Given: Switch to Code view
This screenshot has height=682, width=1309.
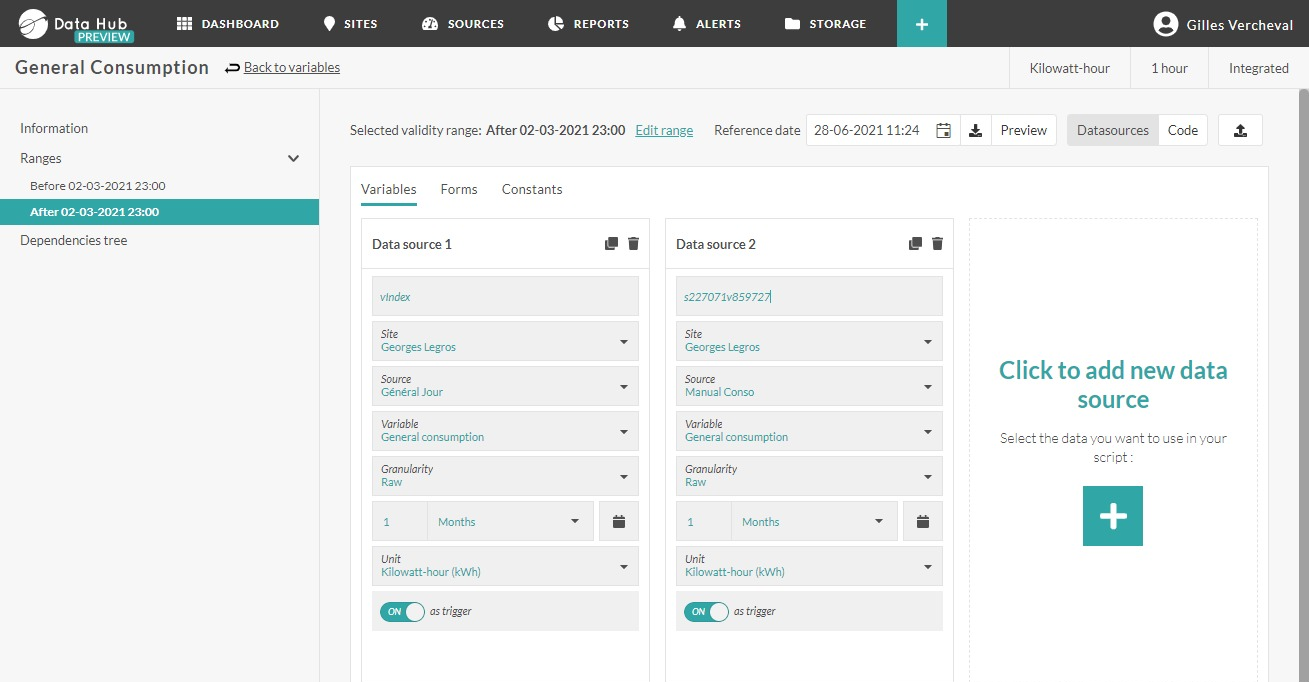Looking at the screenshot, I should pos(1182,131).
